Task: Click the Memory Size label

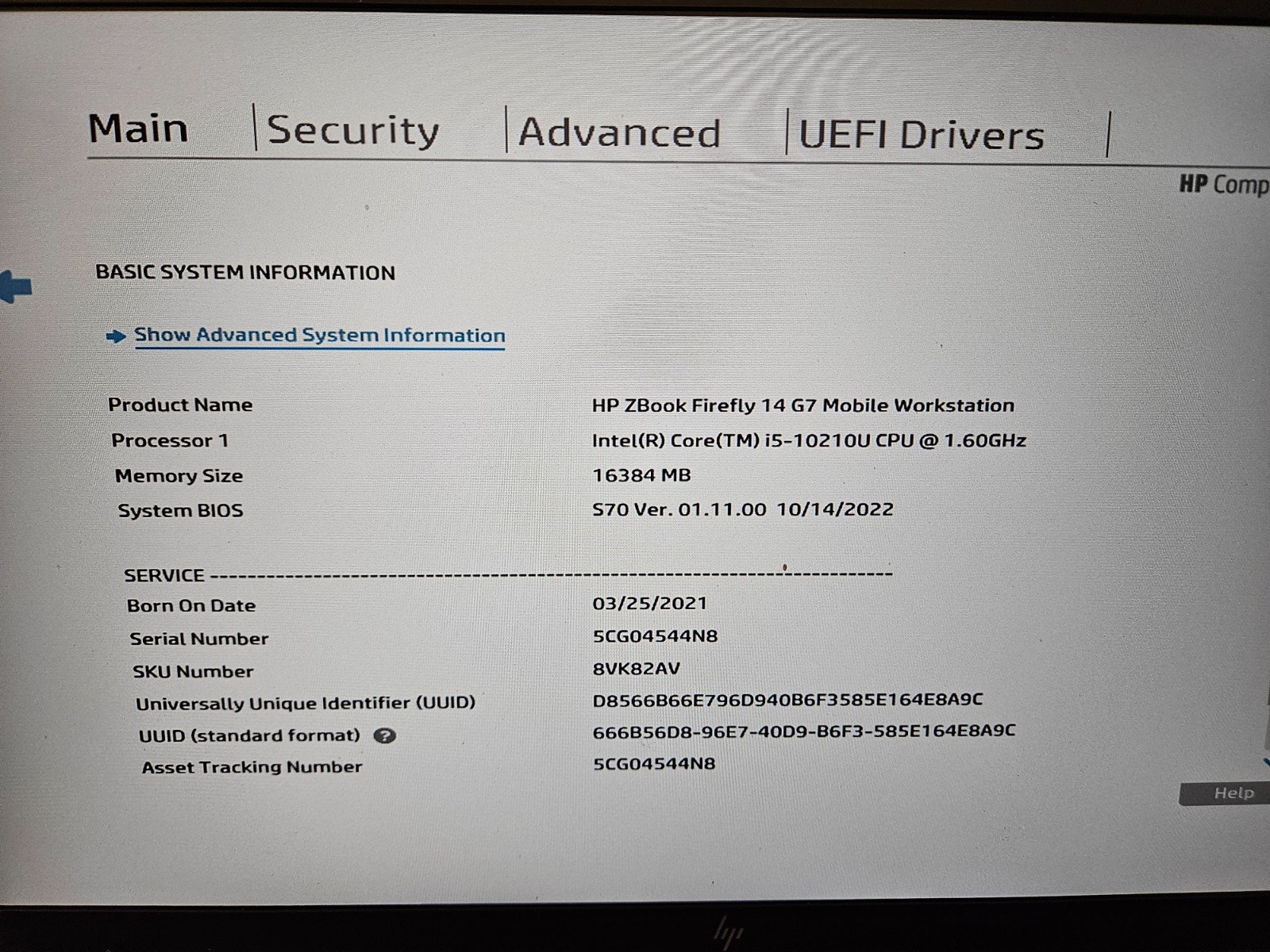Action: (x=179, y=476)
